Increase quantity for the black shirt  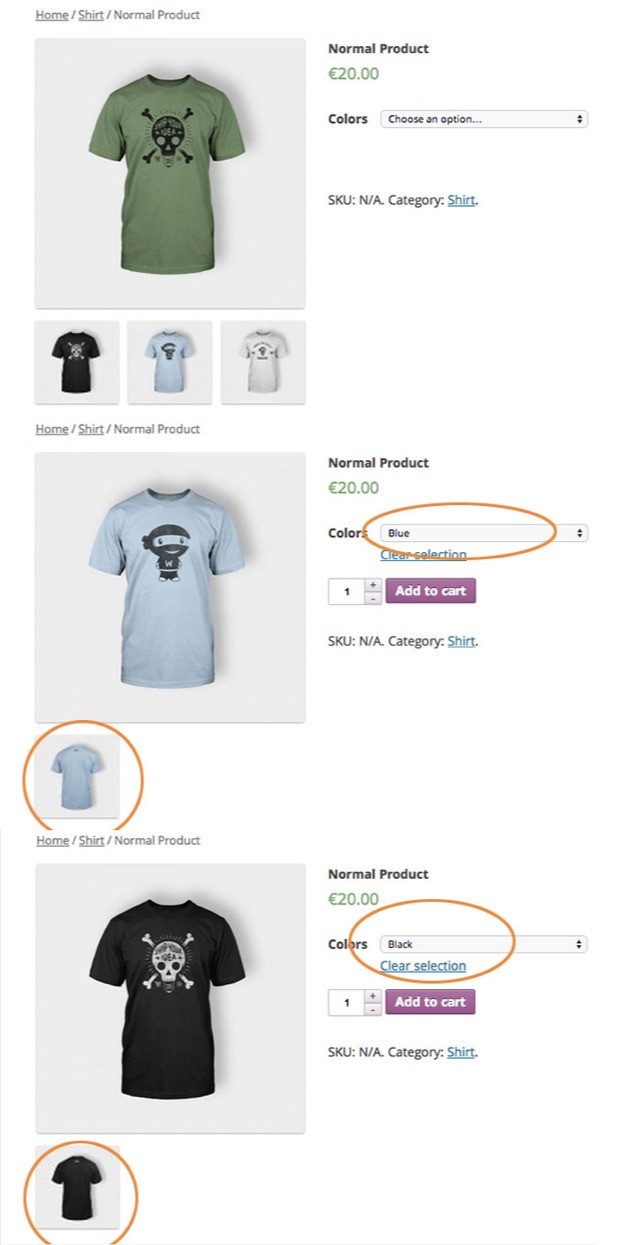[x=373, y=996]
